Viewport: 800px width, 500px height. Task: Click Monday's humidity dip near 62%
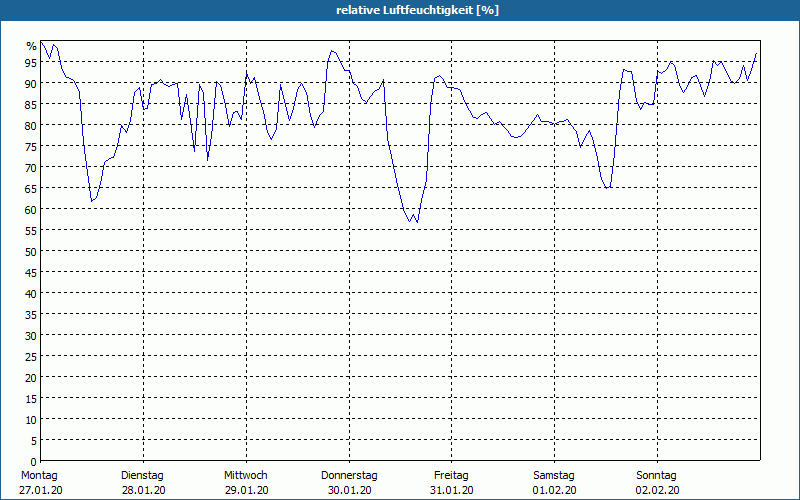(92, 200)
